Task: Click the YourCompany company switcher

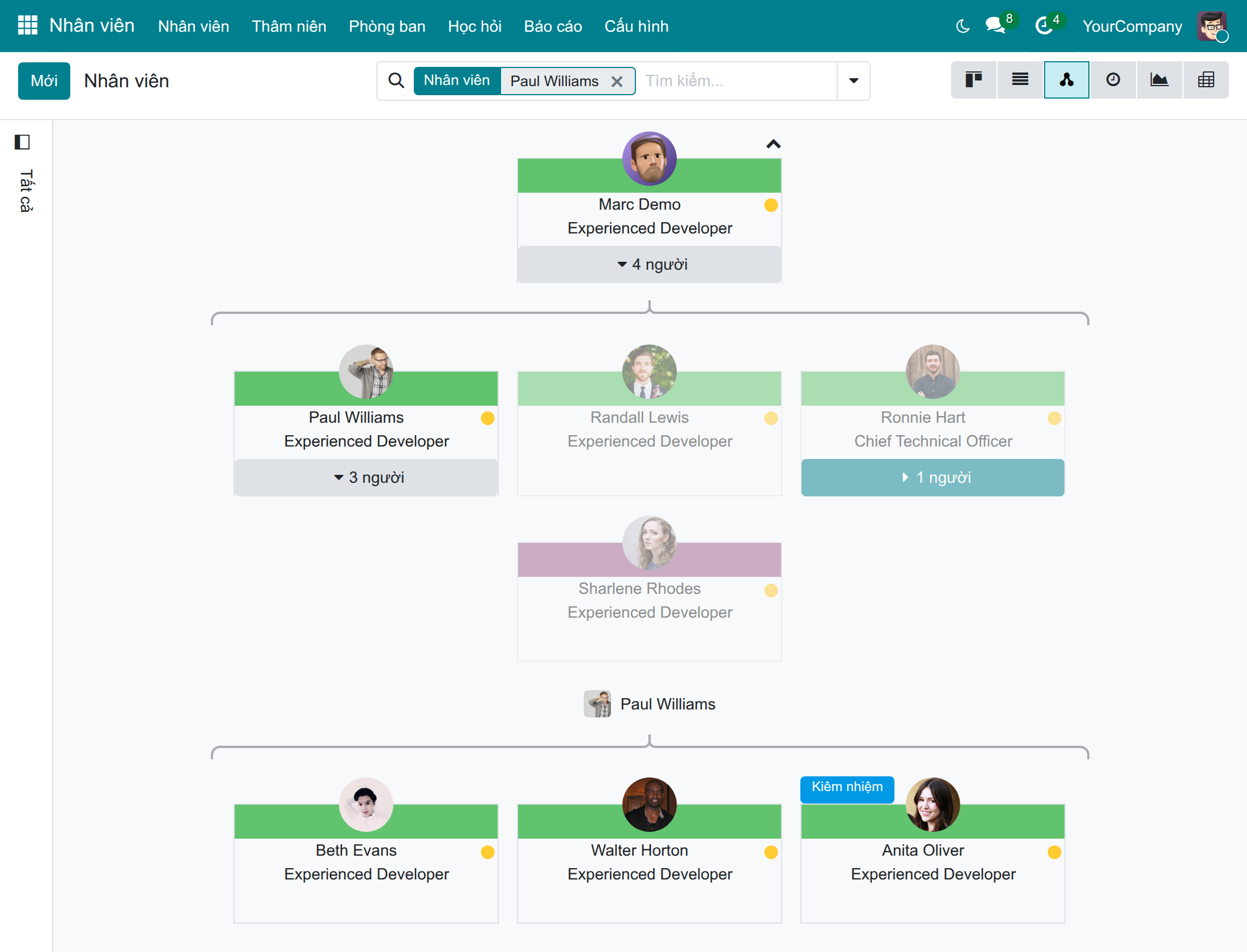Action: [x=1132, y=26]
